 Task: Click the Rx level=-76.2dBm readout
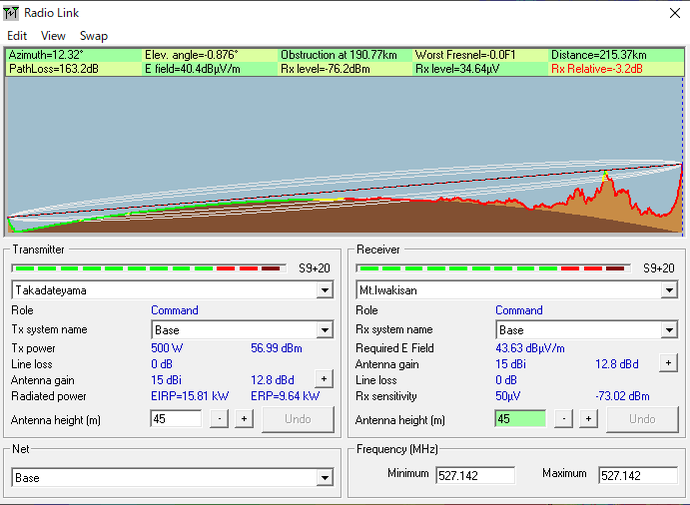point(325,69)
